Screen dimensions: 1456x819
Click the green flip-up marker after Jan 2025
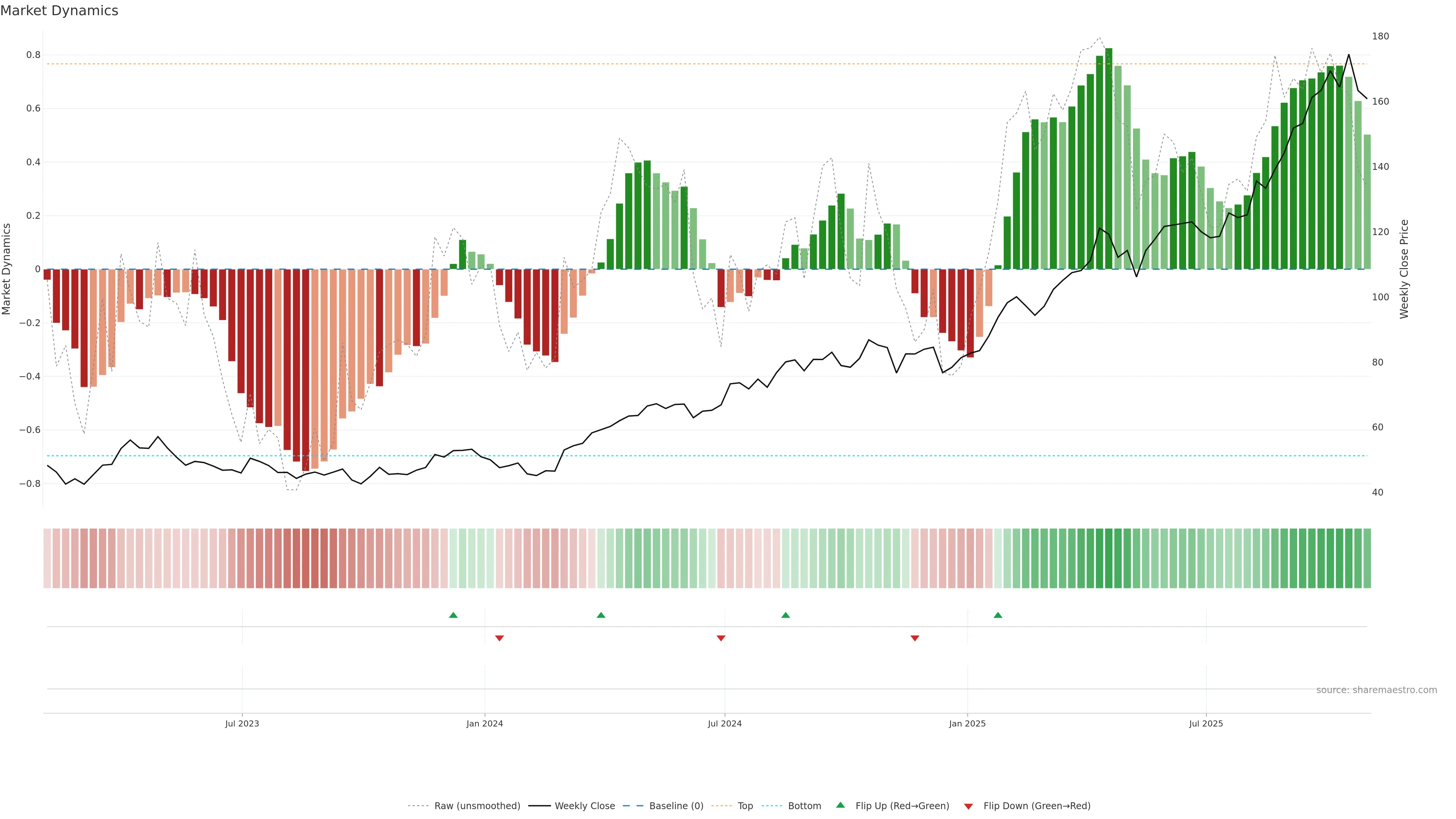pyautogui.click(x=998, y=615)
